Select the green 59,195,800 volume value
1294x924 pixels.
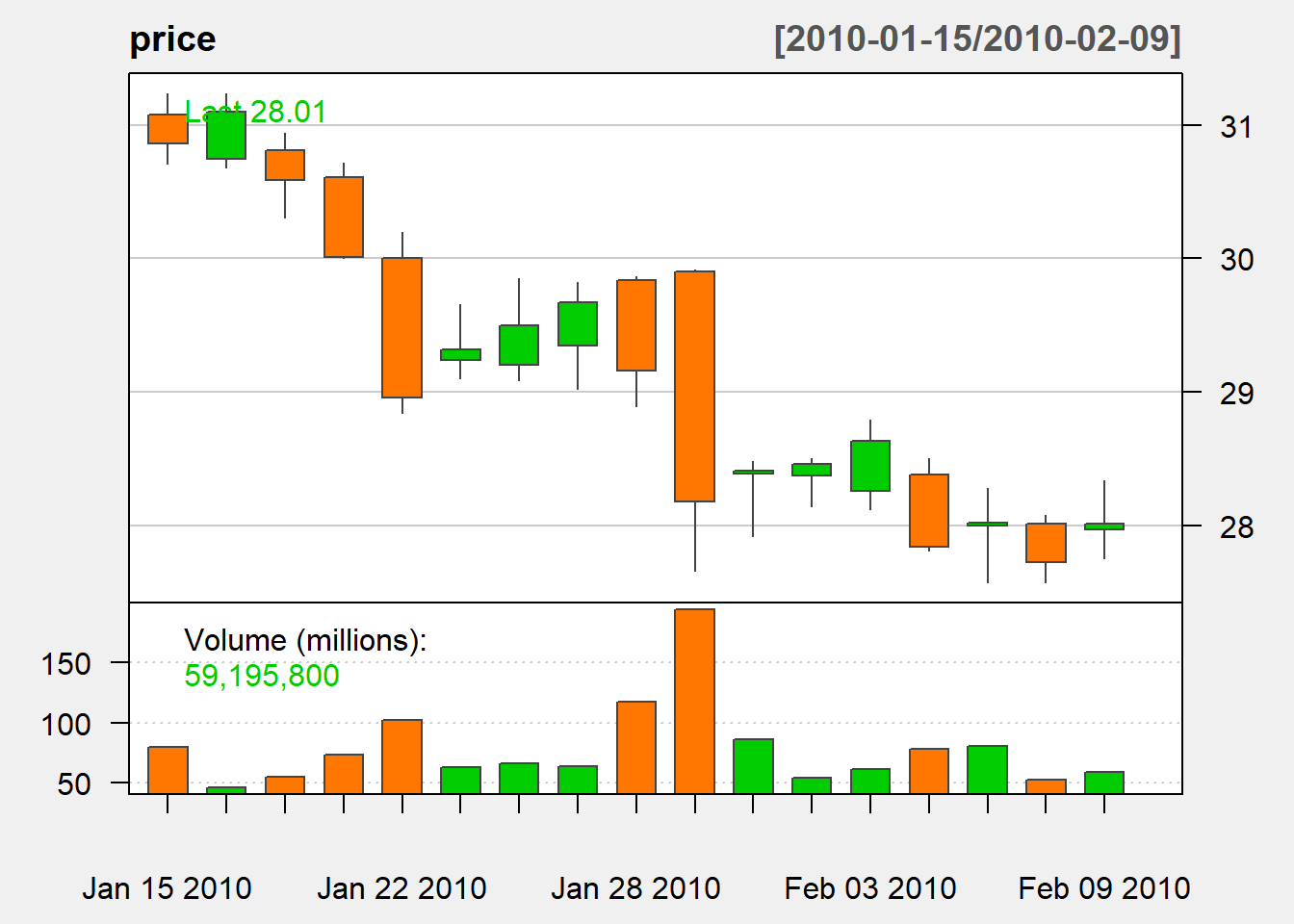pos(261,676)
